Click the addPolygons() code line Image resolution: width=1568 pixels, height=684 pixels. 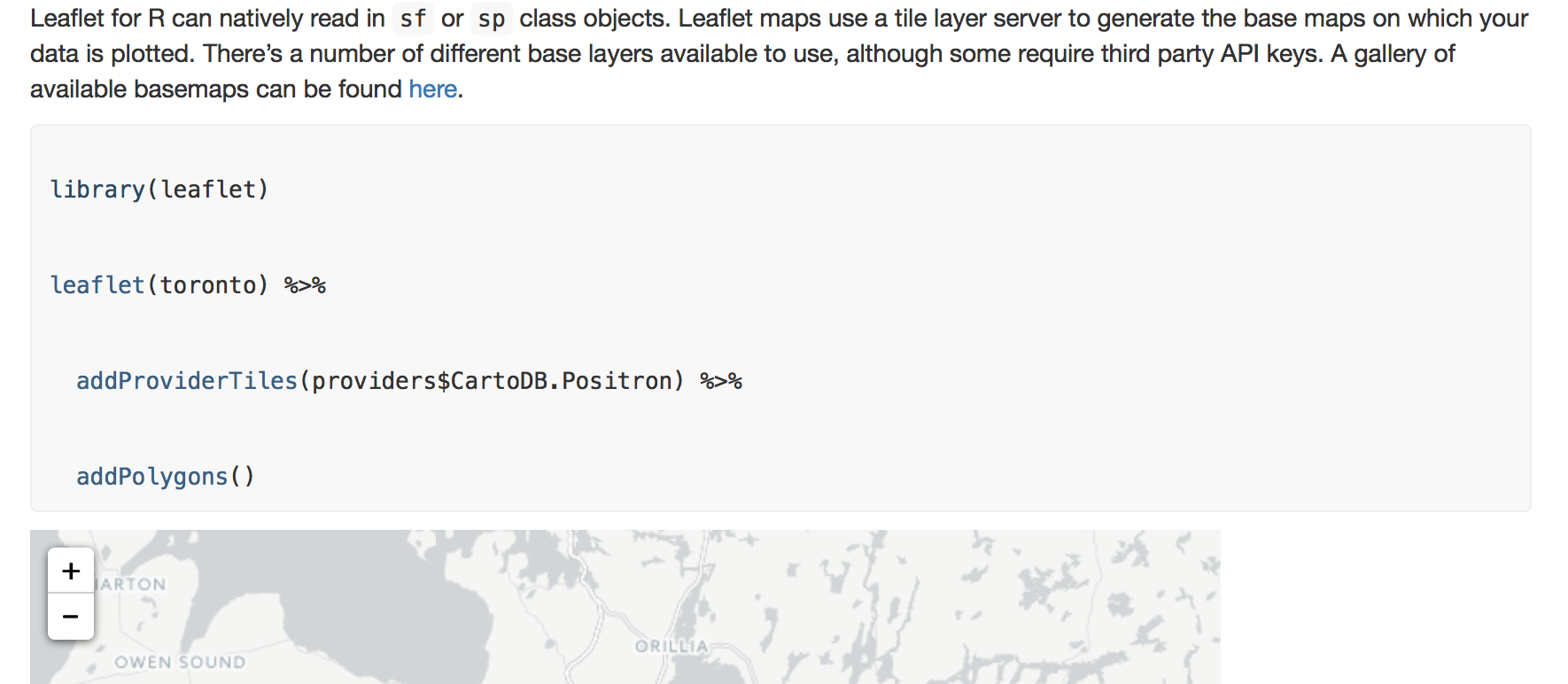tap(166, 477)
